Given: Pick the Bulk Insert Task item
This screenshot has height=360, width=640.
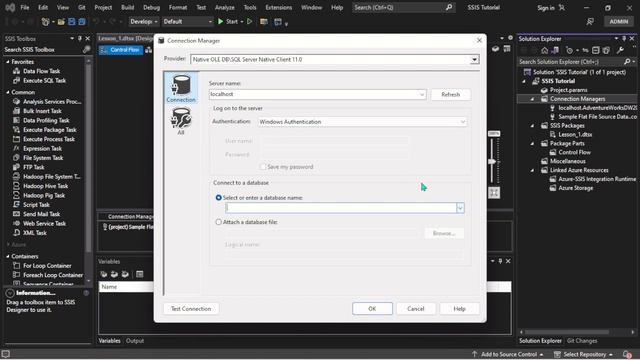Looking at the screenshot, I should [42, 111].
